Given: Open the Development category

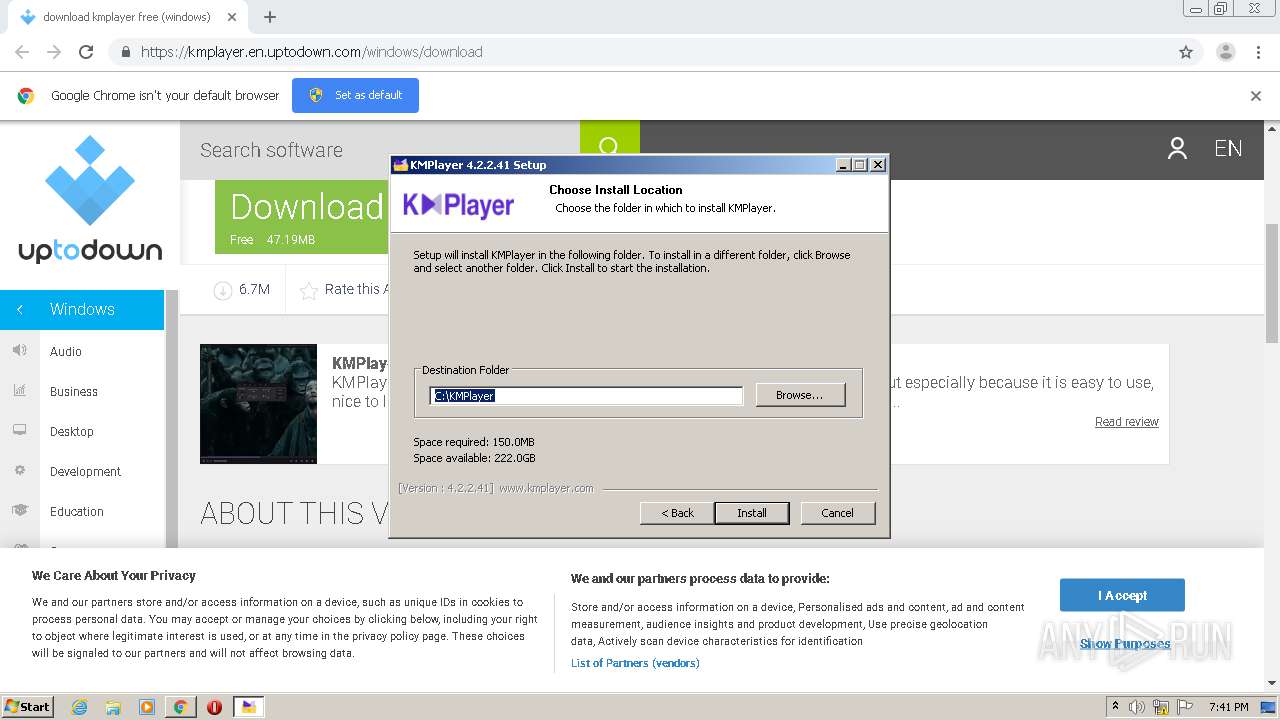Looking at the screenshot, I should [86, 472].
